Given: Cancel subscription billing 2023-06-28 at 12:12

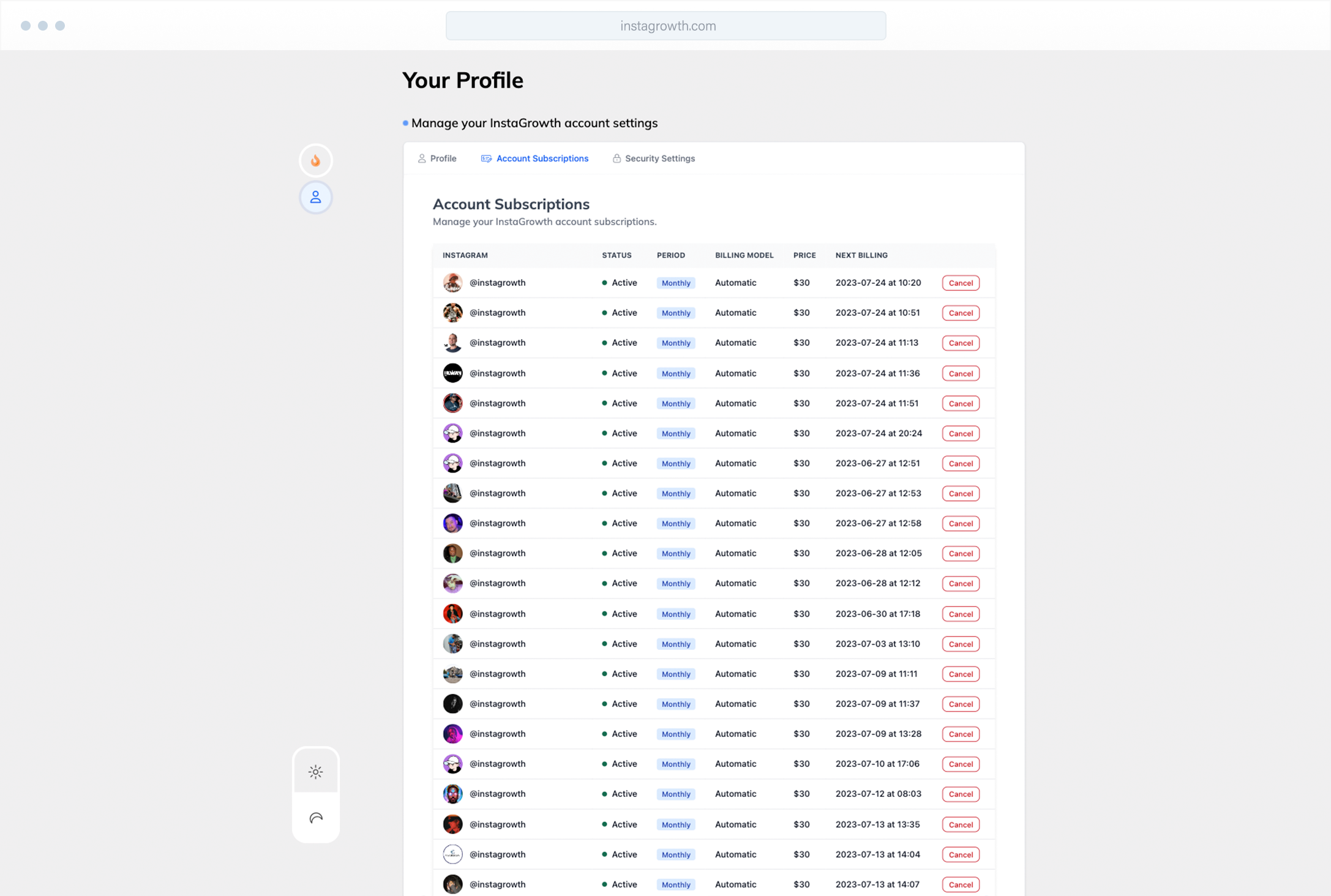Looking at the screenshot, I should [961, 583].
